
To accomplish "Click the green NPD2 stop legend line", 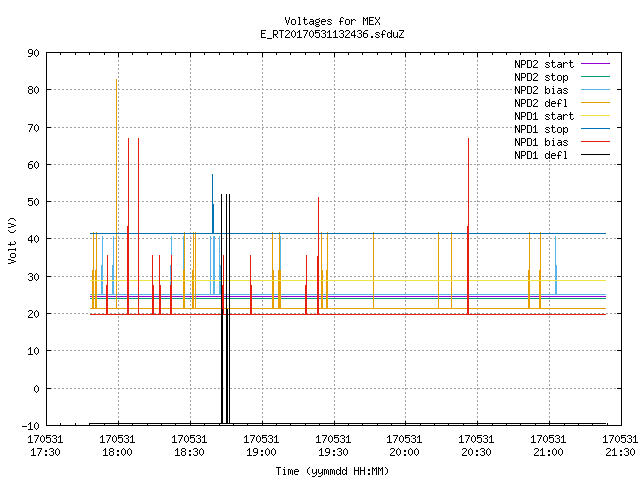I will point(595,77).
